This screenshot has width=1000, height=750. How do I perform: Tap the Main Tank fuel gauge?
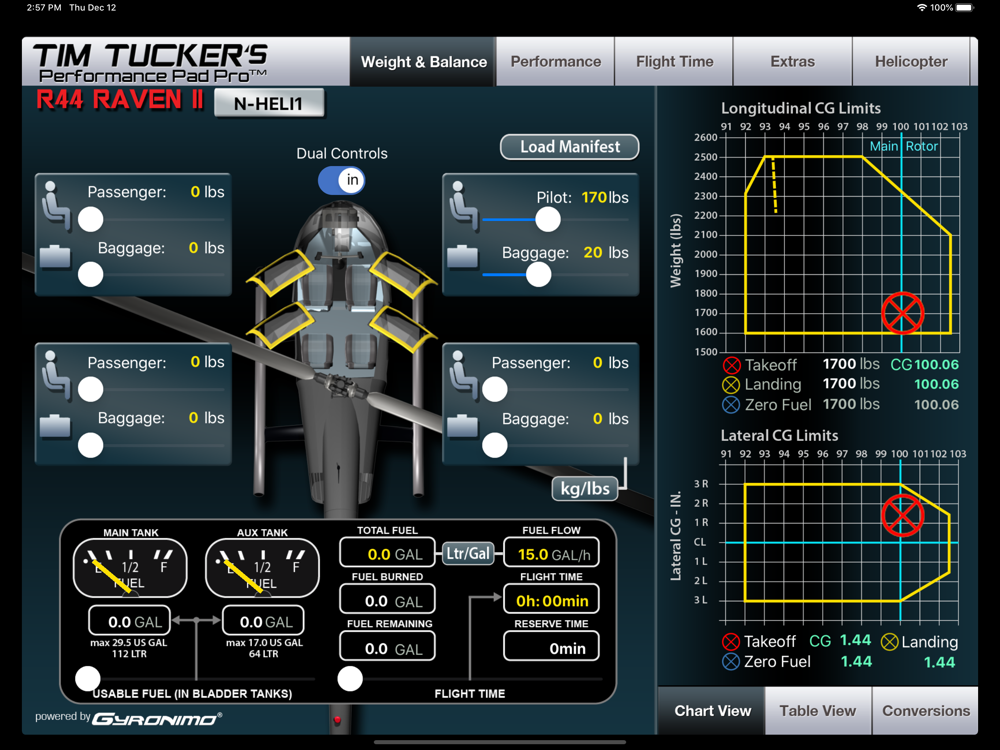coord(130,568)
